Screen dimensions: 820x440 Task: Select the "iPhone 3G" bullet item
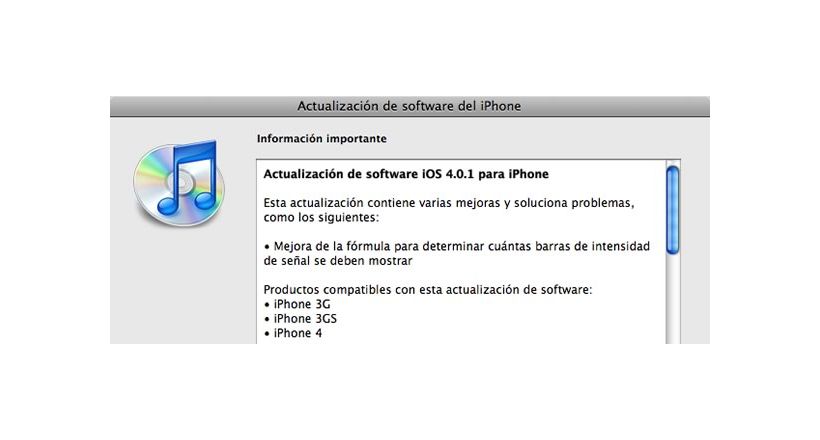[297, 304]
